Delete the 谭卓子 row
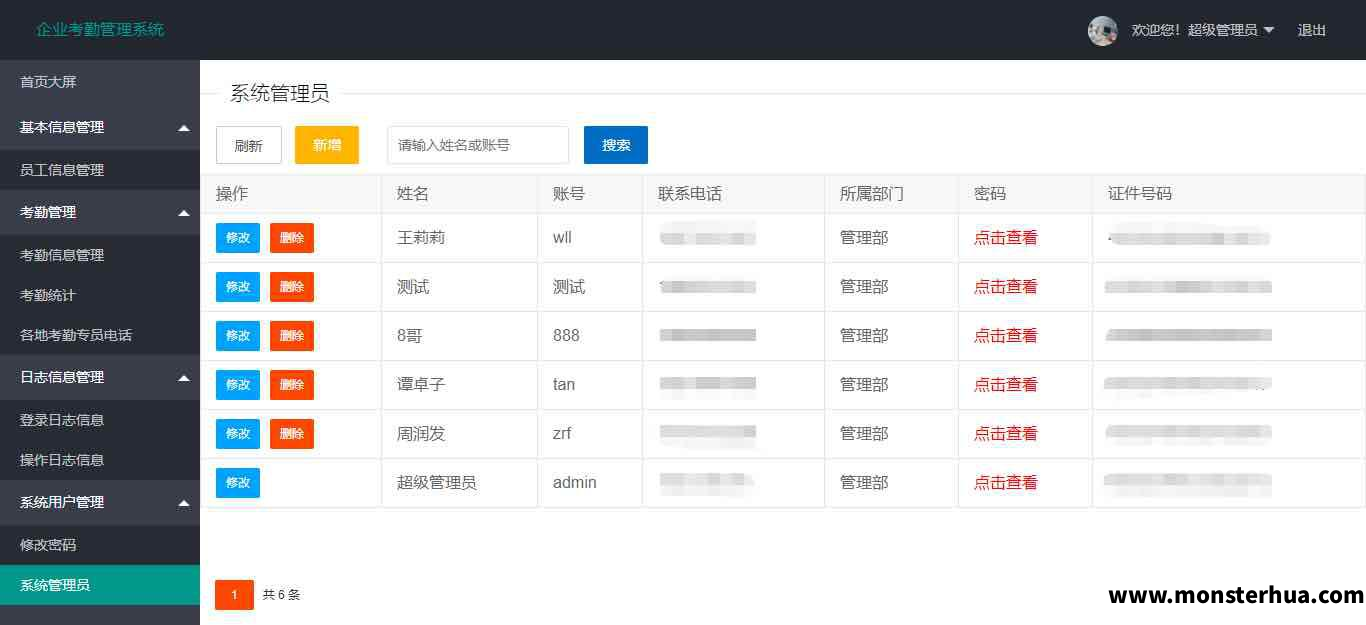Viewport: 1366px width, 625px height. click(x=292, y=385)
